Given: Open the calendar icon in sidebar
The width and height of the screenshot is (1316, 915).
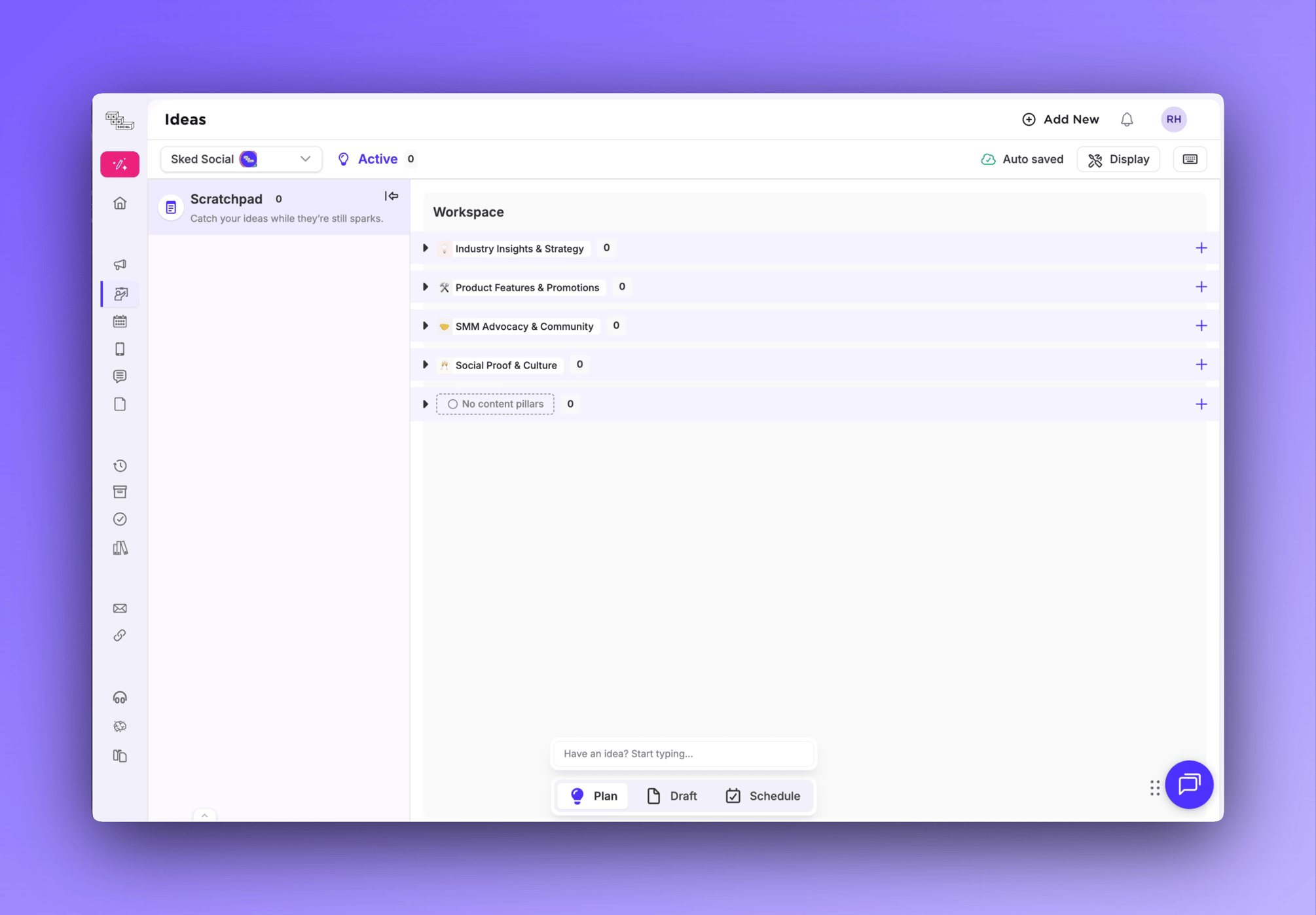Looking at the screenshot, I should tap(120, 321).
